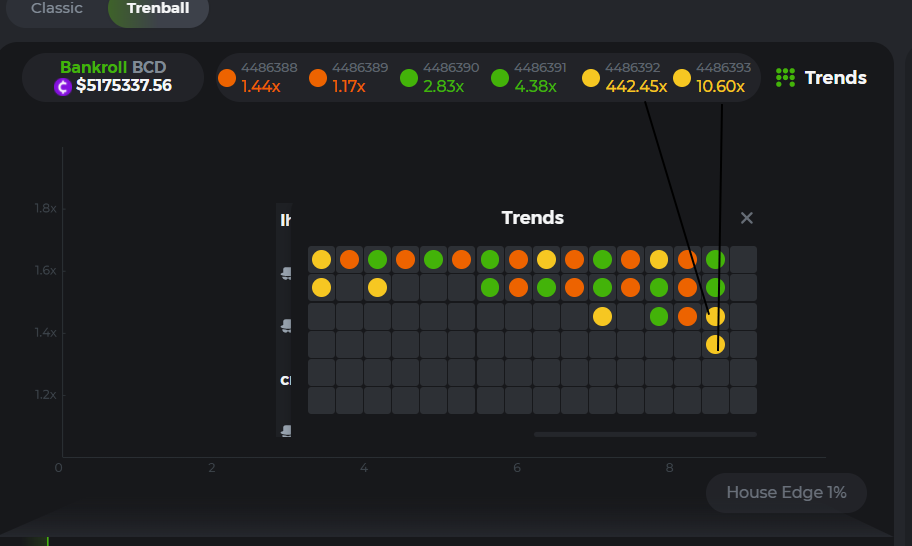Viewport: 912px width, 546px height.
Task: Click the green dot next to 4.38x
Action: coord(500,78)
